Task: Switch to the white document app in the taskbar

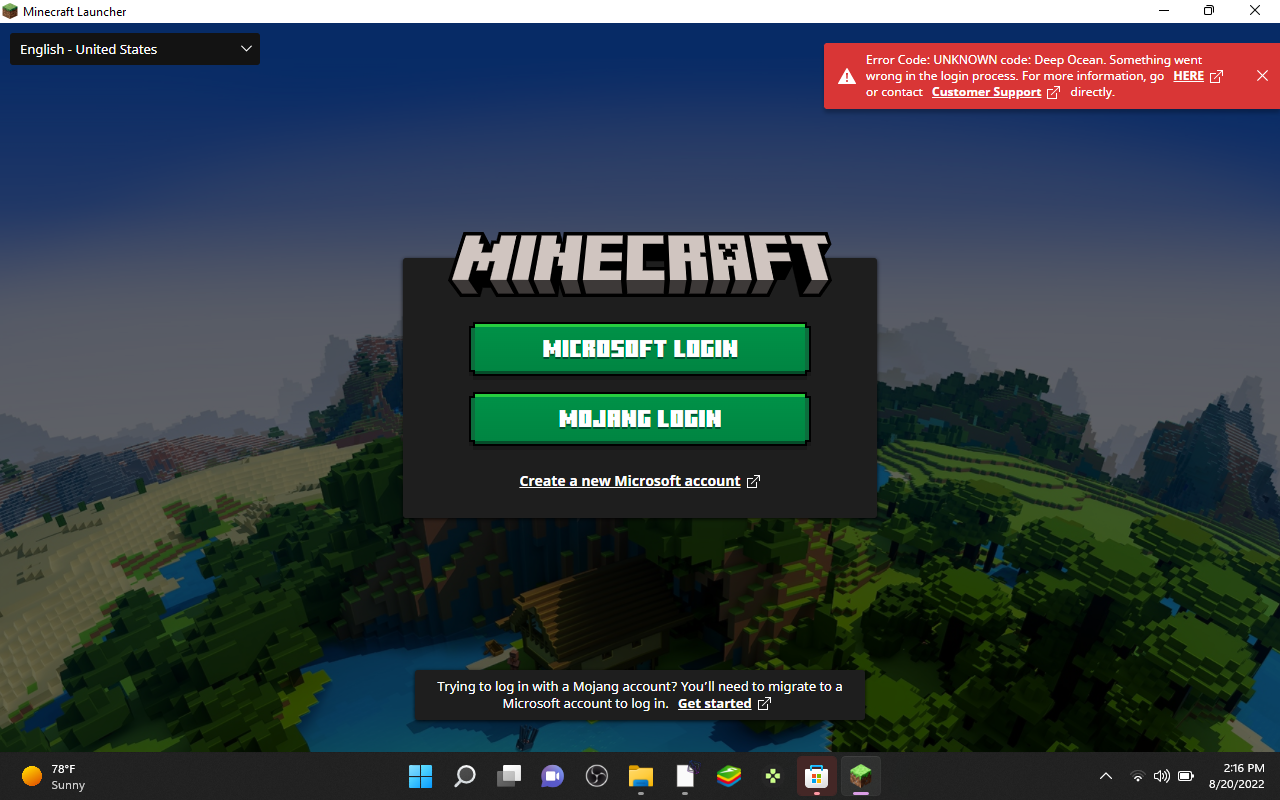Action: pos(685,776)
